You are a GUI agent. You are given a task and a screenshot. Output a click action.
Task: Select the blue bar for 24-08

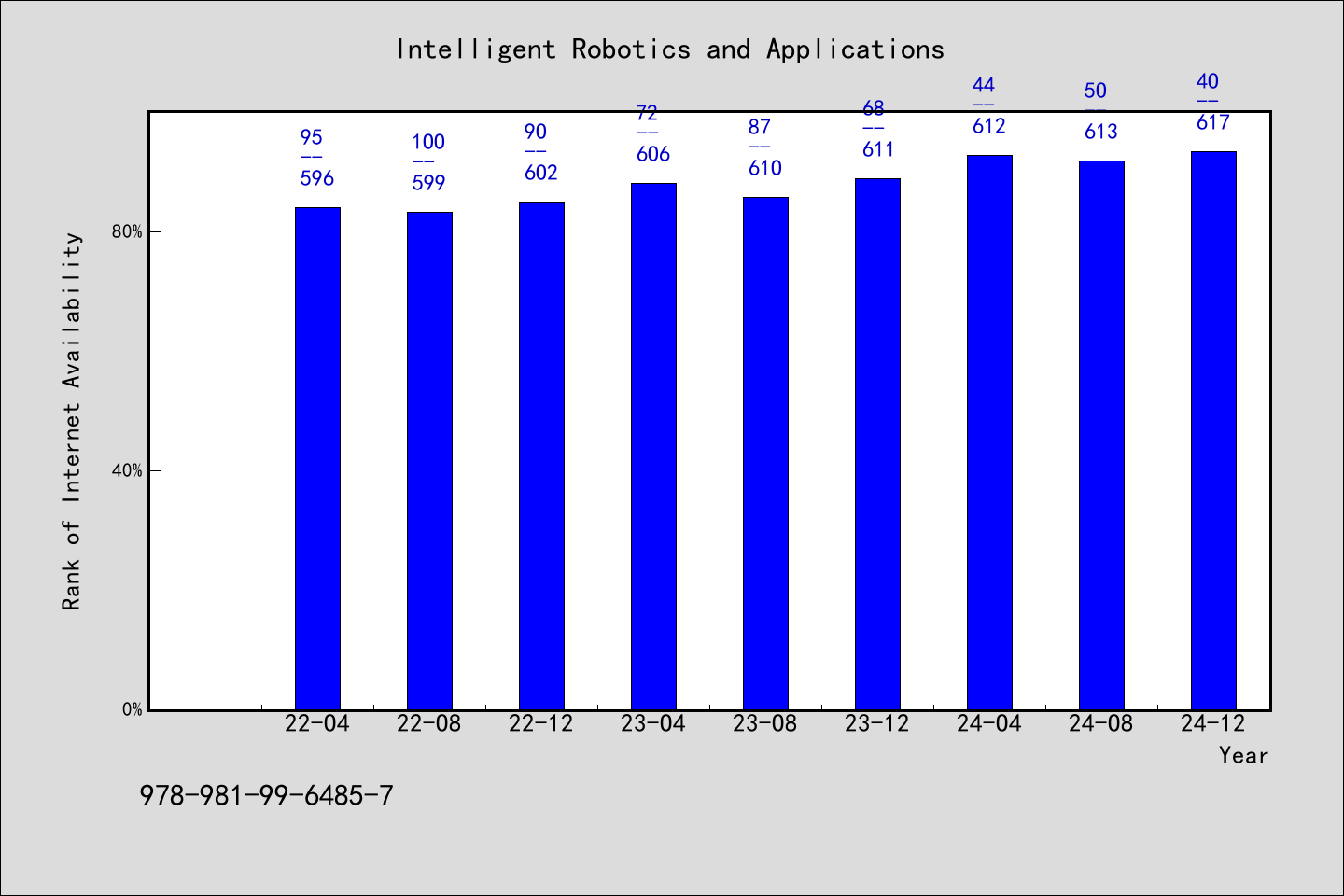pyautogui.click(x=1101, y=435)
